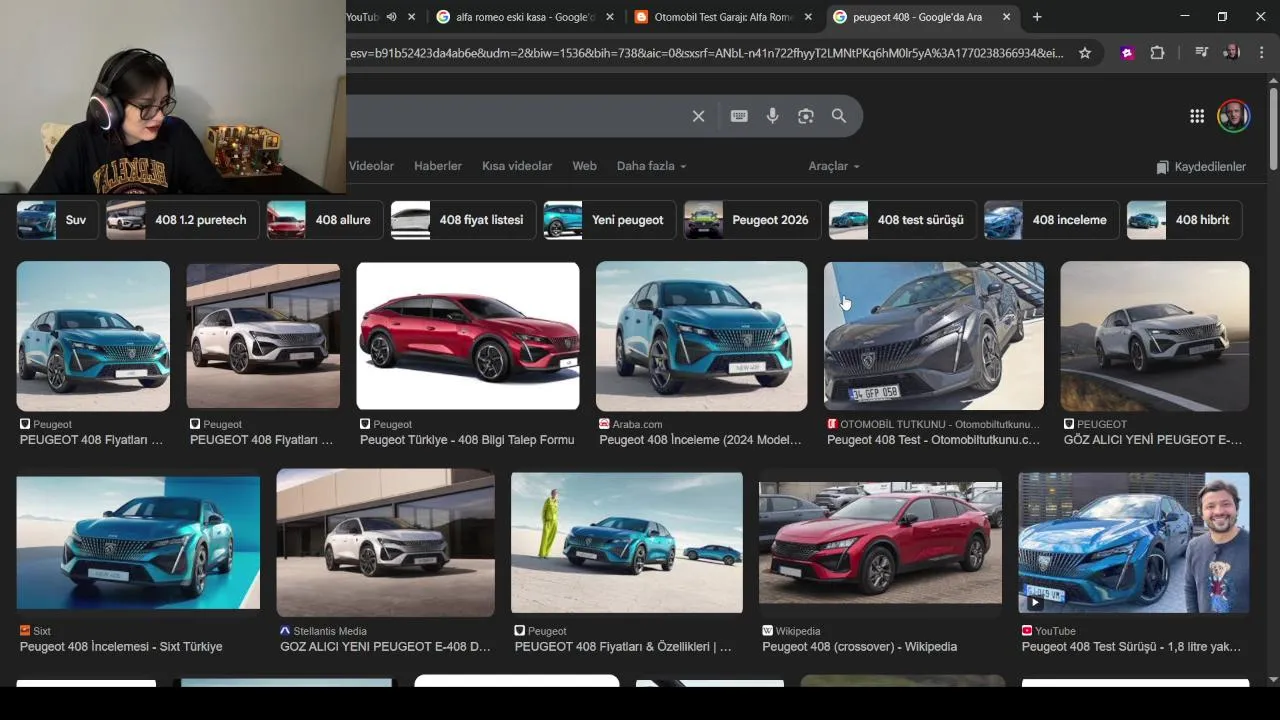Close the Otomobil Test Garajı tab

tap(808, 17)
